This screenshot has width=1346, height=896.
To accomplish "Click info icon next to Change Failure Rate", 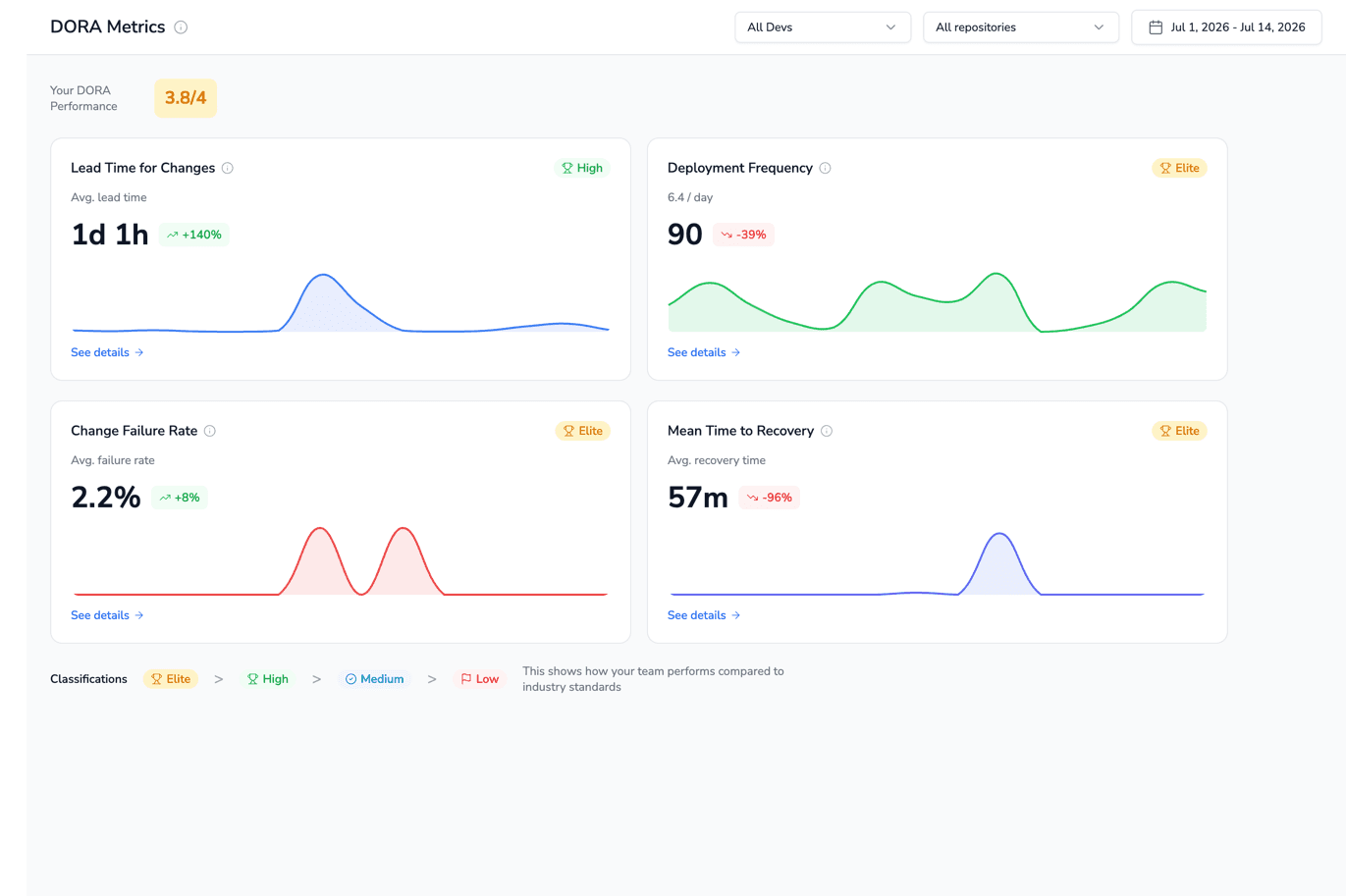I will [210, 431].
